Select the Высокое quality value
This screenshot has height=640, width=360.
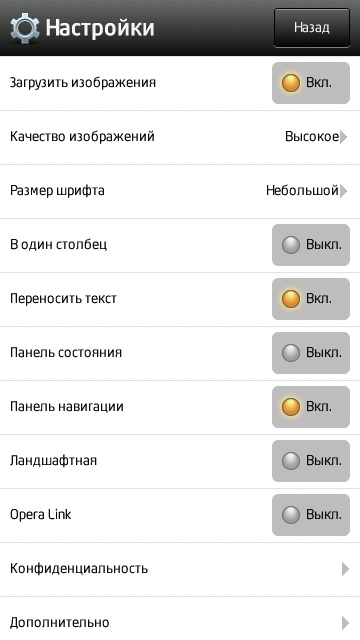(312, 136)
